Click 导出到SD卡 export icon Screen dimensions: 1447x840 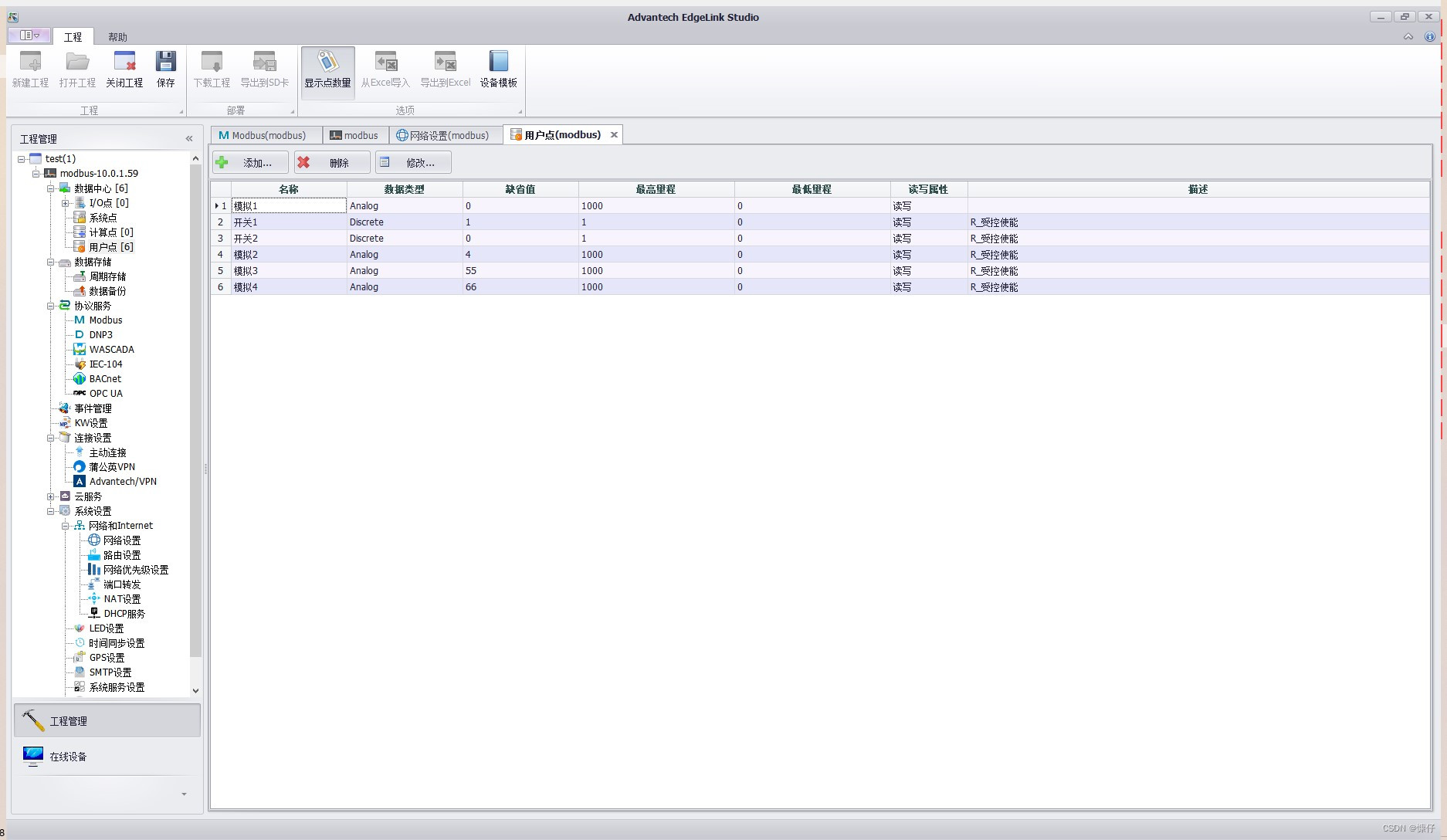265,70
